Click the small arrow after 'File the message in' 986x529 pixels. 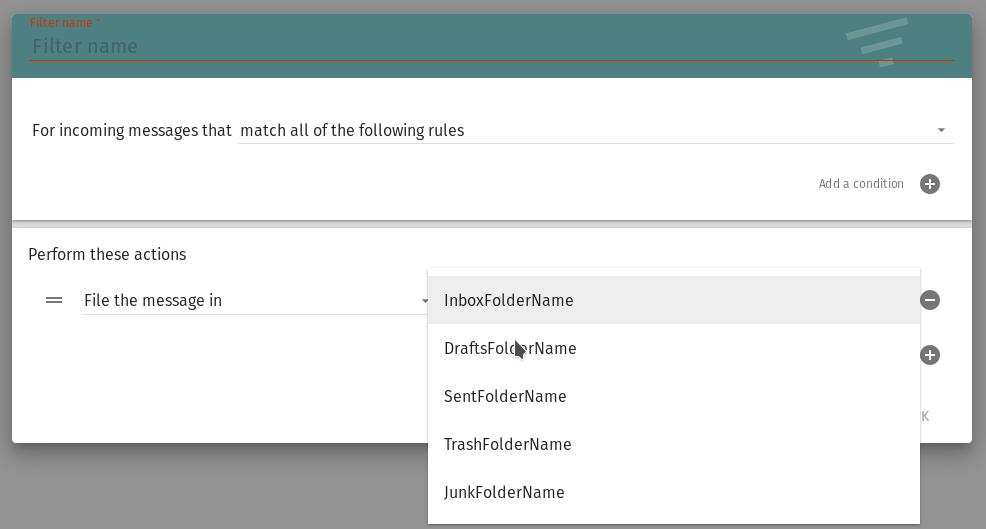coord(424,301)
